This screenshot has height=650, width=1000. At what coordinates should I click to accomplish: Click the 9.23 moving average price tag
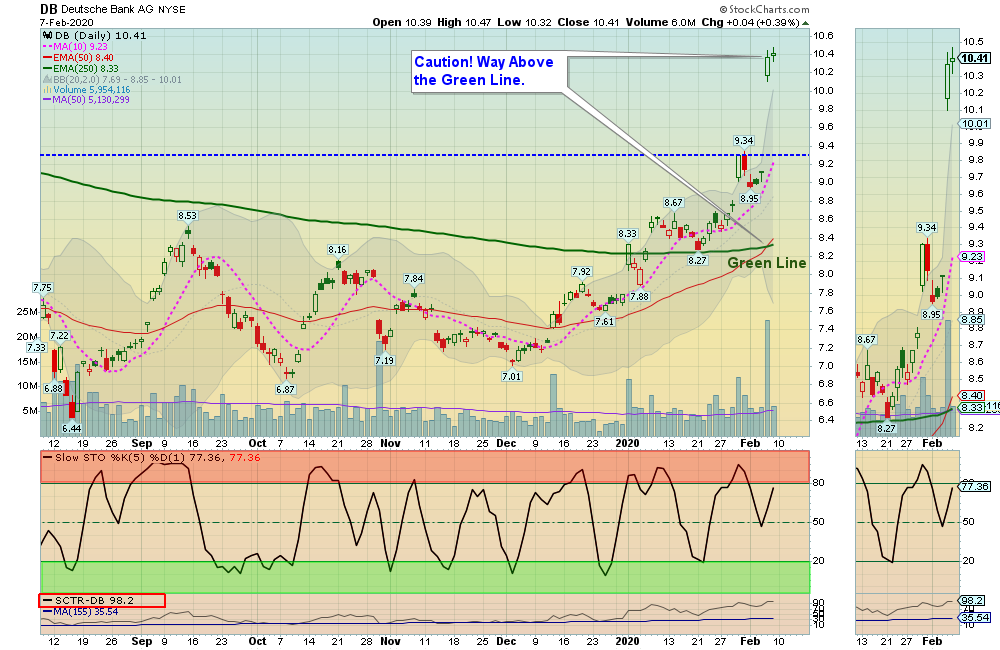point(972,256)
